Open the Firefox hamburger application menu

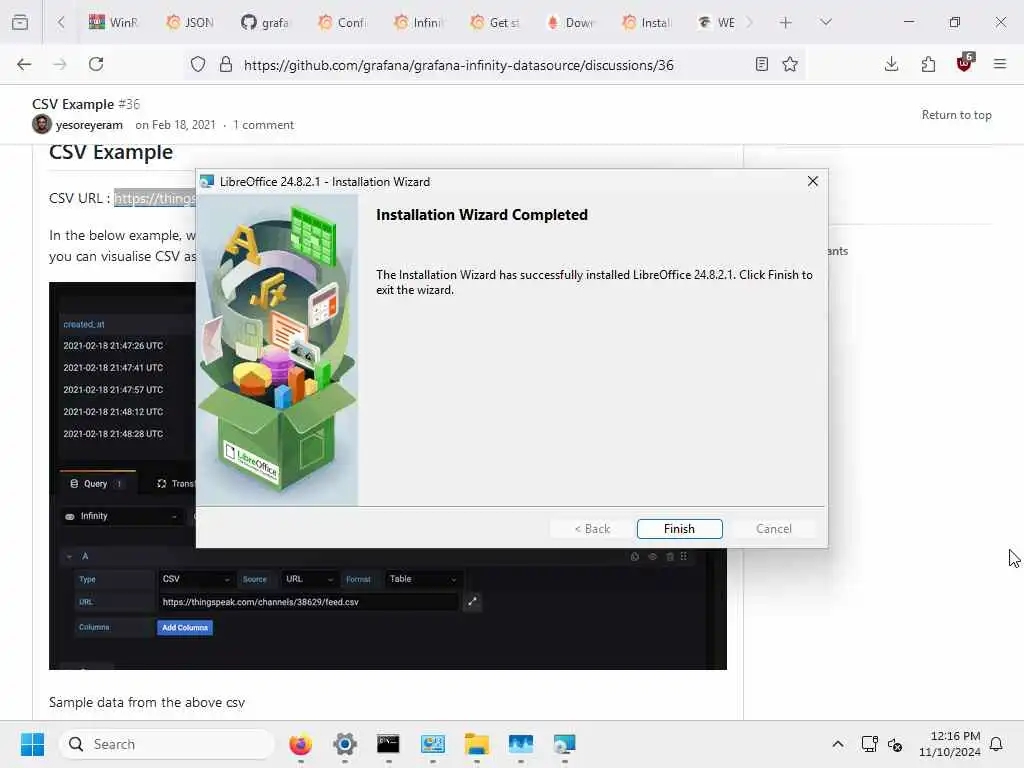[1000, 64]
